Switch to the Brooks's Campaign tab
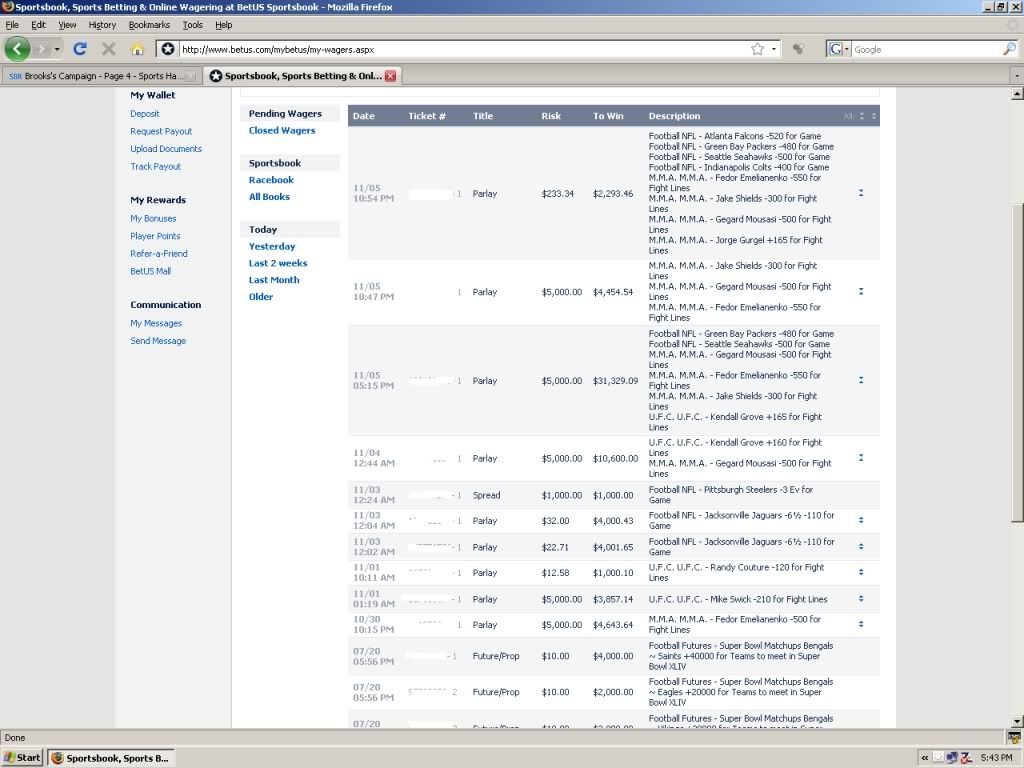1024x768 pixels. tap(101, 76)
